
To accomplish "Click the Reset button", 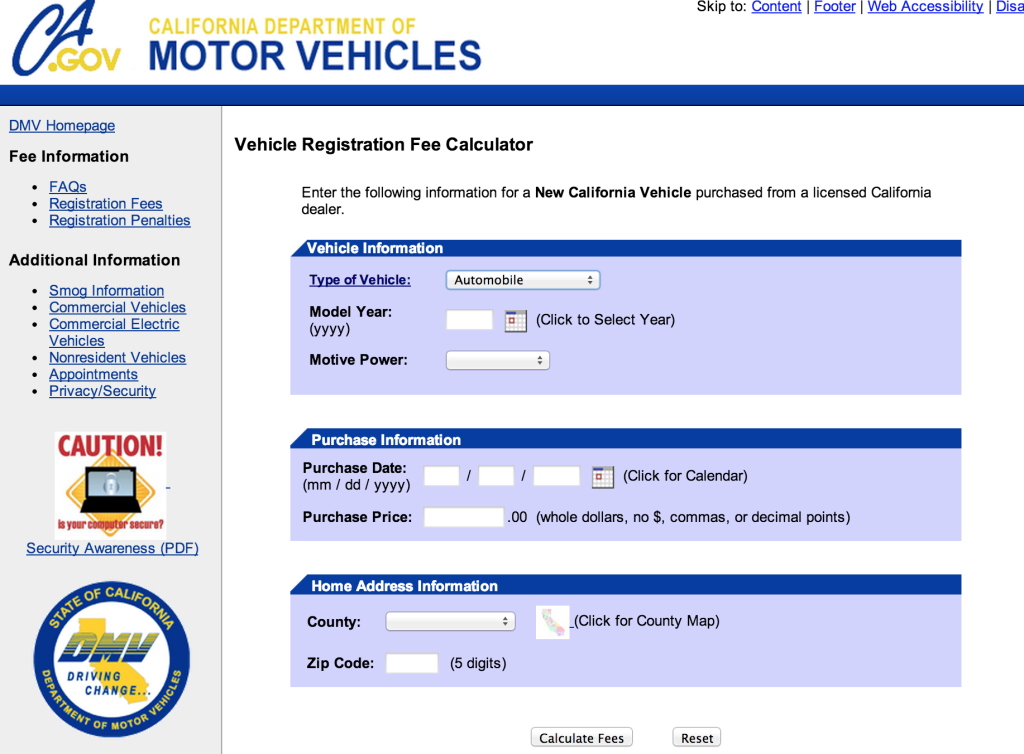I will click(697, 738).
